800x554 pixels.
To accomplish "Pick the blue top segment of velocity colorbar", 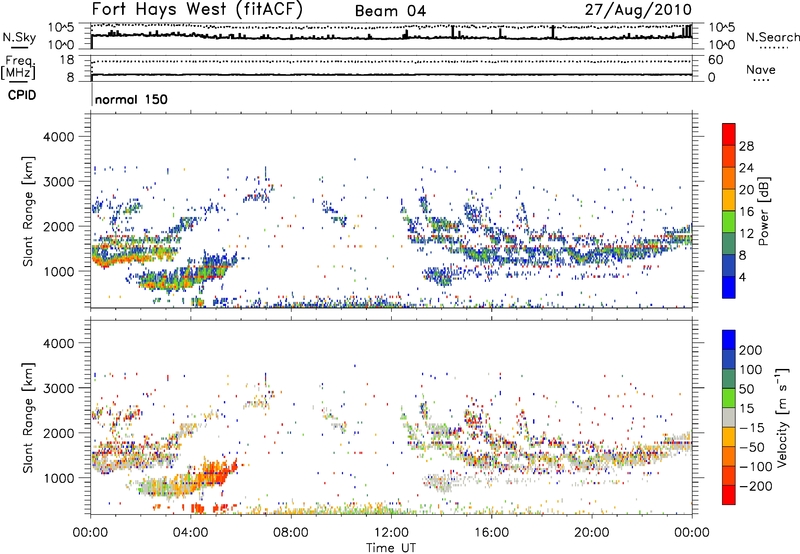I will click(x=729, y=340).
